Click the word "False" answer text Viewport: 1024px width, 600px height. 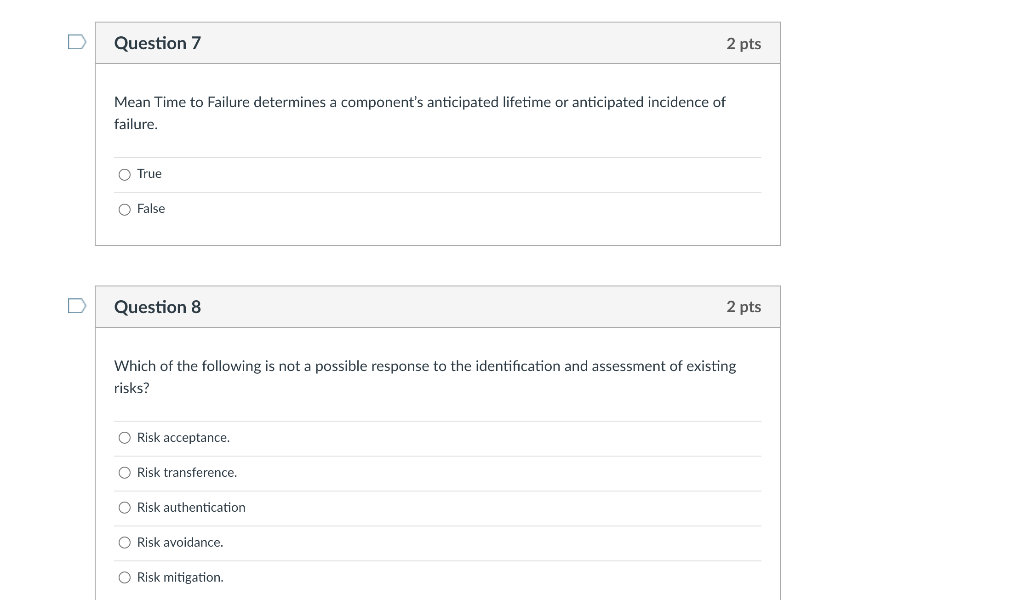point(151,209)
